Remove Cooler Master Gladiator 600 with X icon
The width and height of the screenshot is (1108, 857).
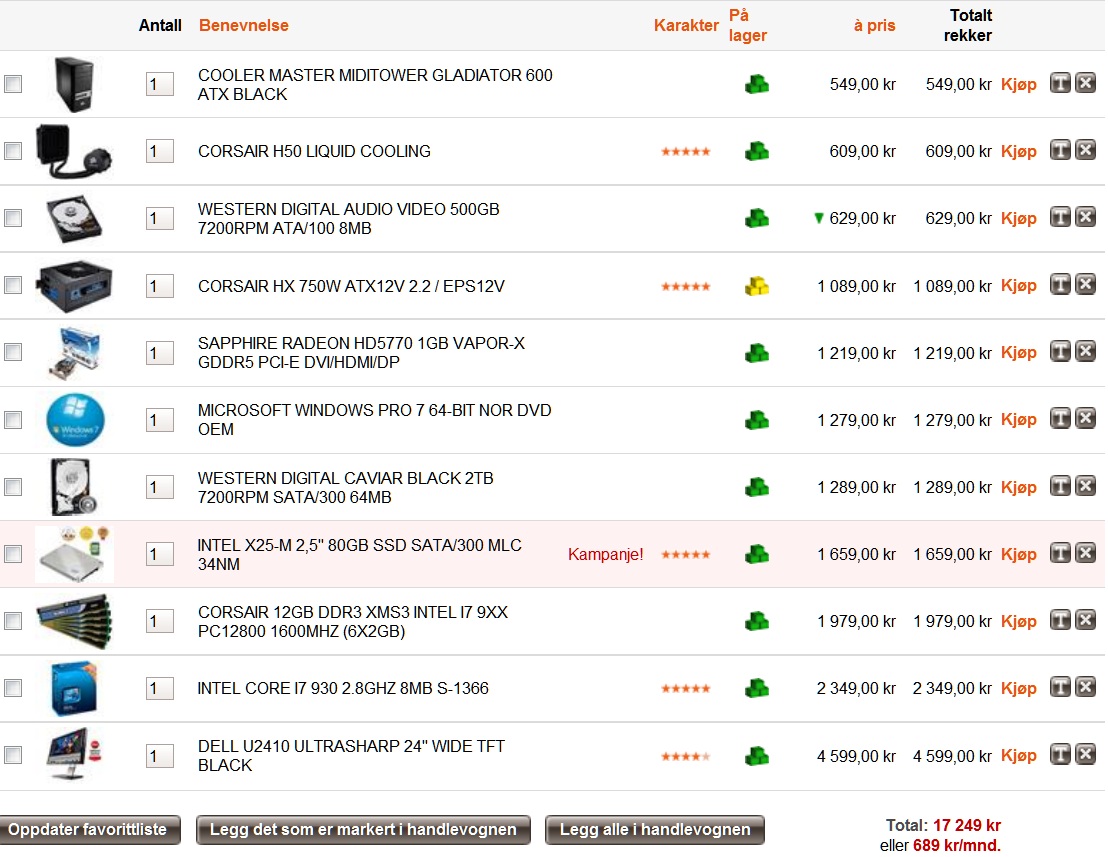point(1085,83)
